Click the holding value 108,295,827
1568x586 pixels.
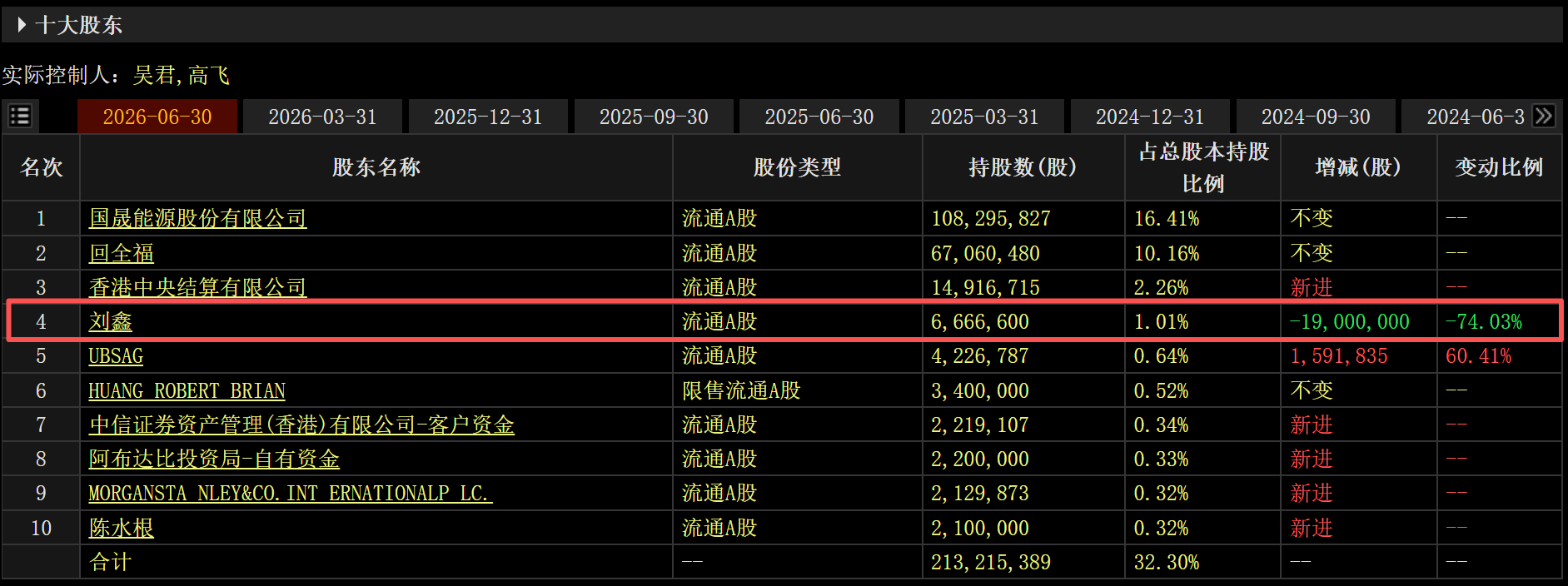[x=991, y=218]
